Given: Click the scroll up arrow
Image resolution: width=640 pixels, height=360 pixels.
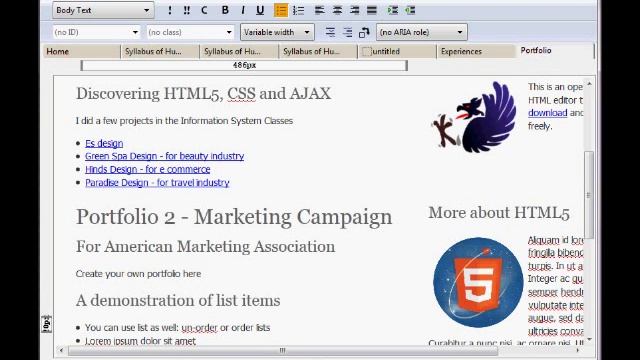Looking at the screenshot, I should coord(589,84).
